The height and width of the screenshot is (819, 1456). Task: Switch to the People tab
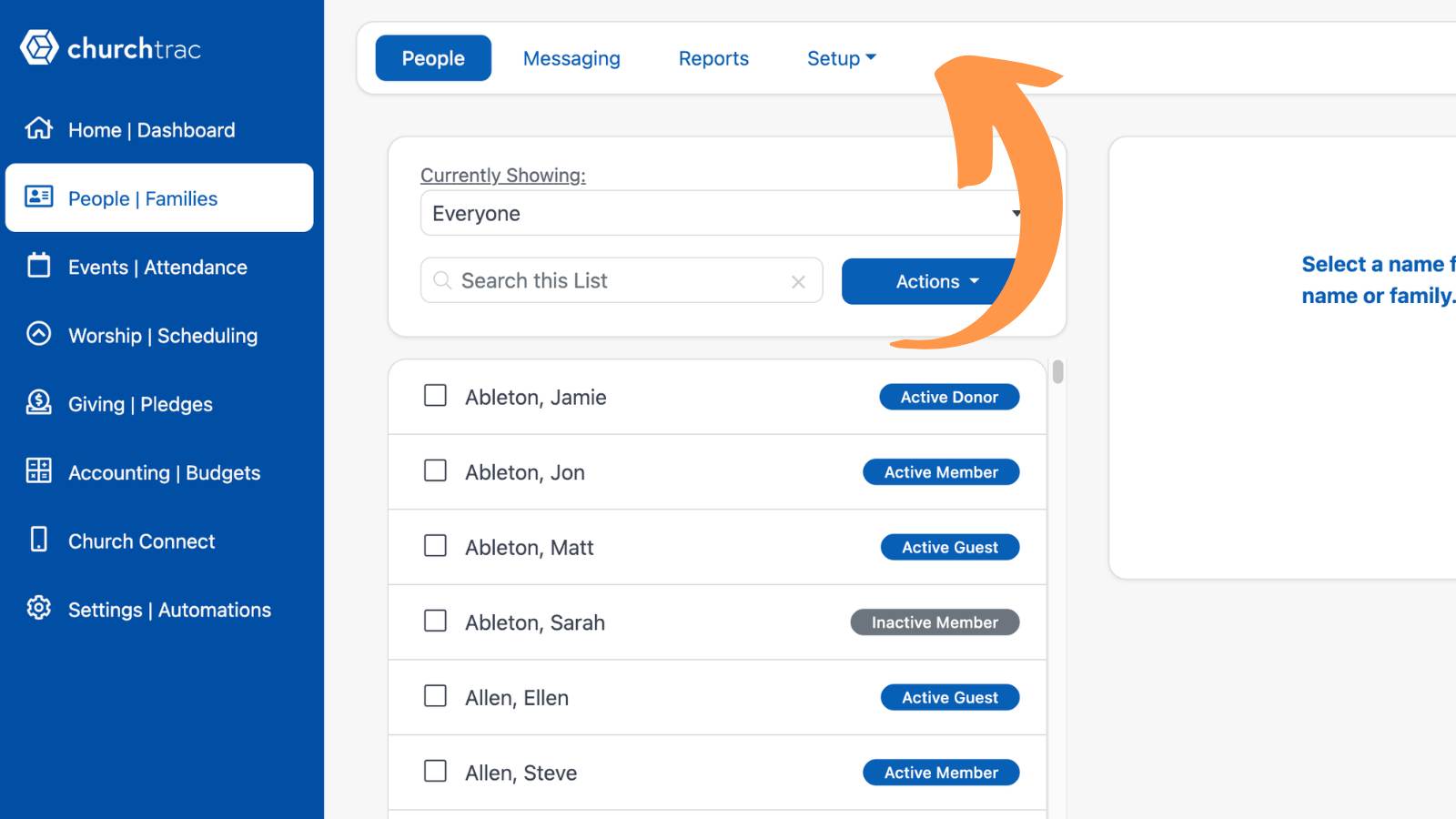pos(433,58)
